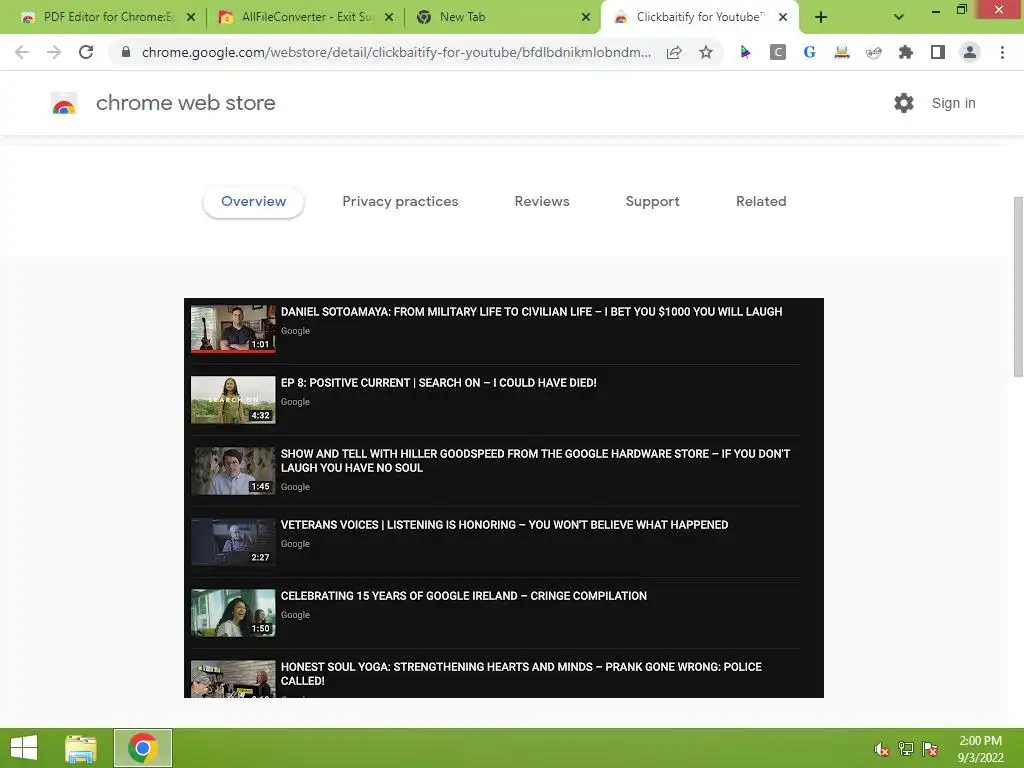Click the taskbar clock and date
1024x768 pixels.
[x=980, y=748]
